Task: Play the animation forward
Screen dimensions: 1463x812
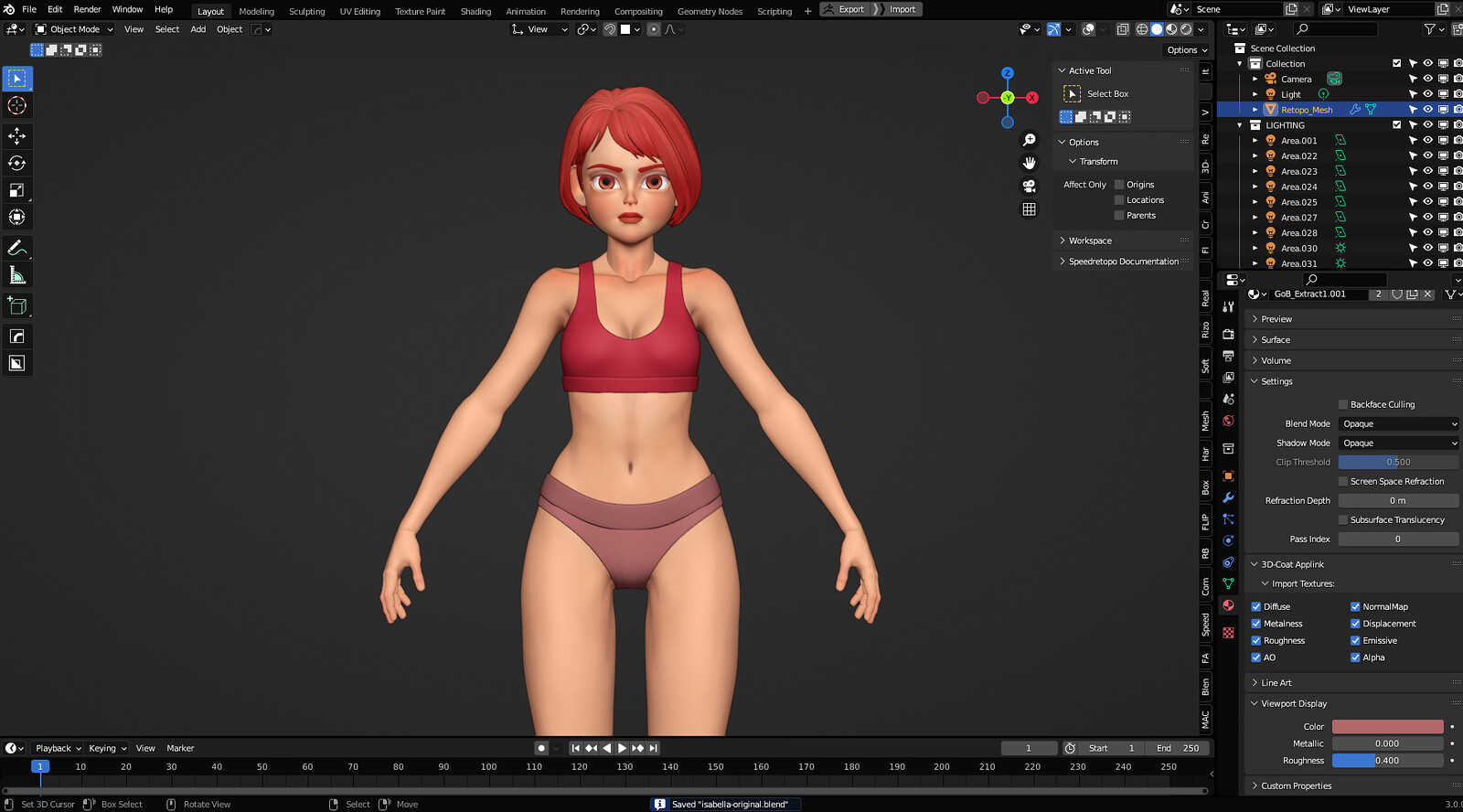Action: [622, 748]
